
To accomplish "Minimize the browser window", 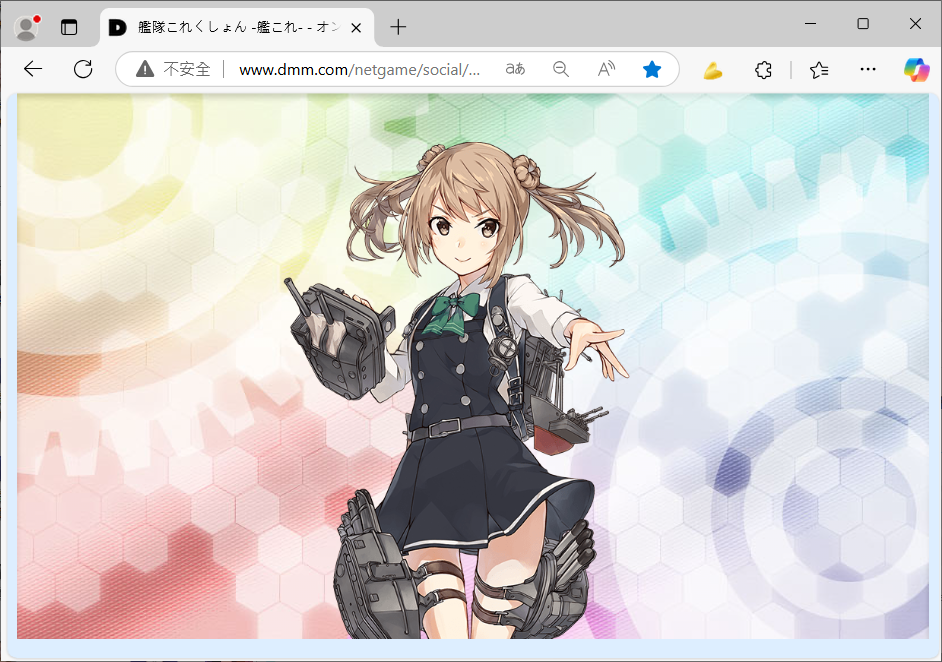I will click(x=810, y=24).
